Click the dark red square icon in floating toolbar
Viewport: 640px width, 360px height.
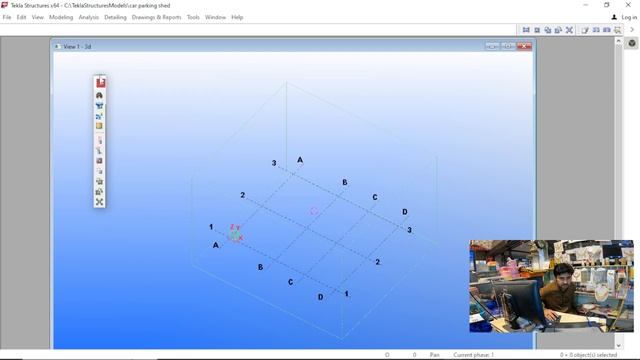(x=99, y=161)
